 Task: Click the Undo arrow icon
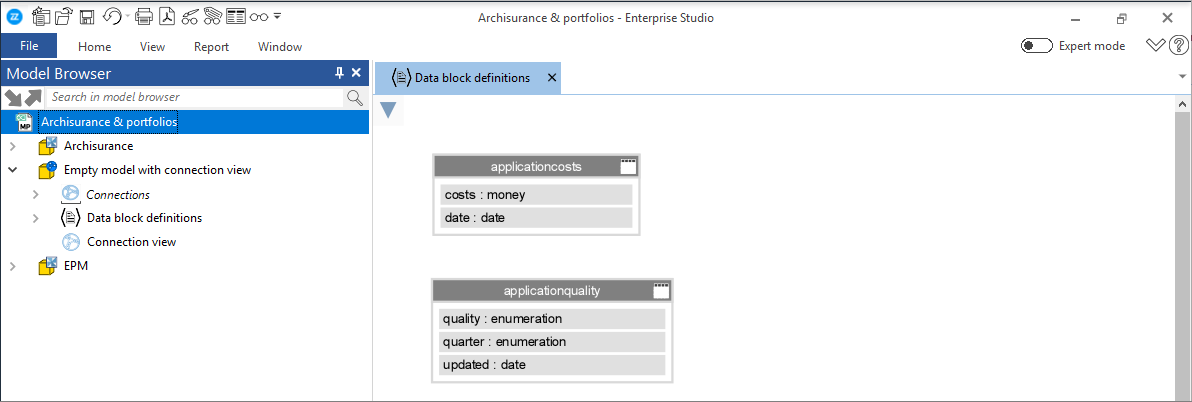click(x=112, y=16)
